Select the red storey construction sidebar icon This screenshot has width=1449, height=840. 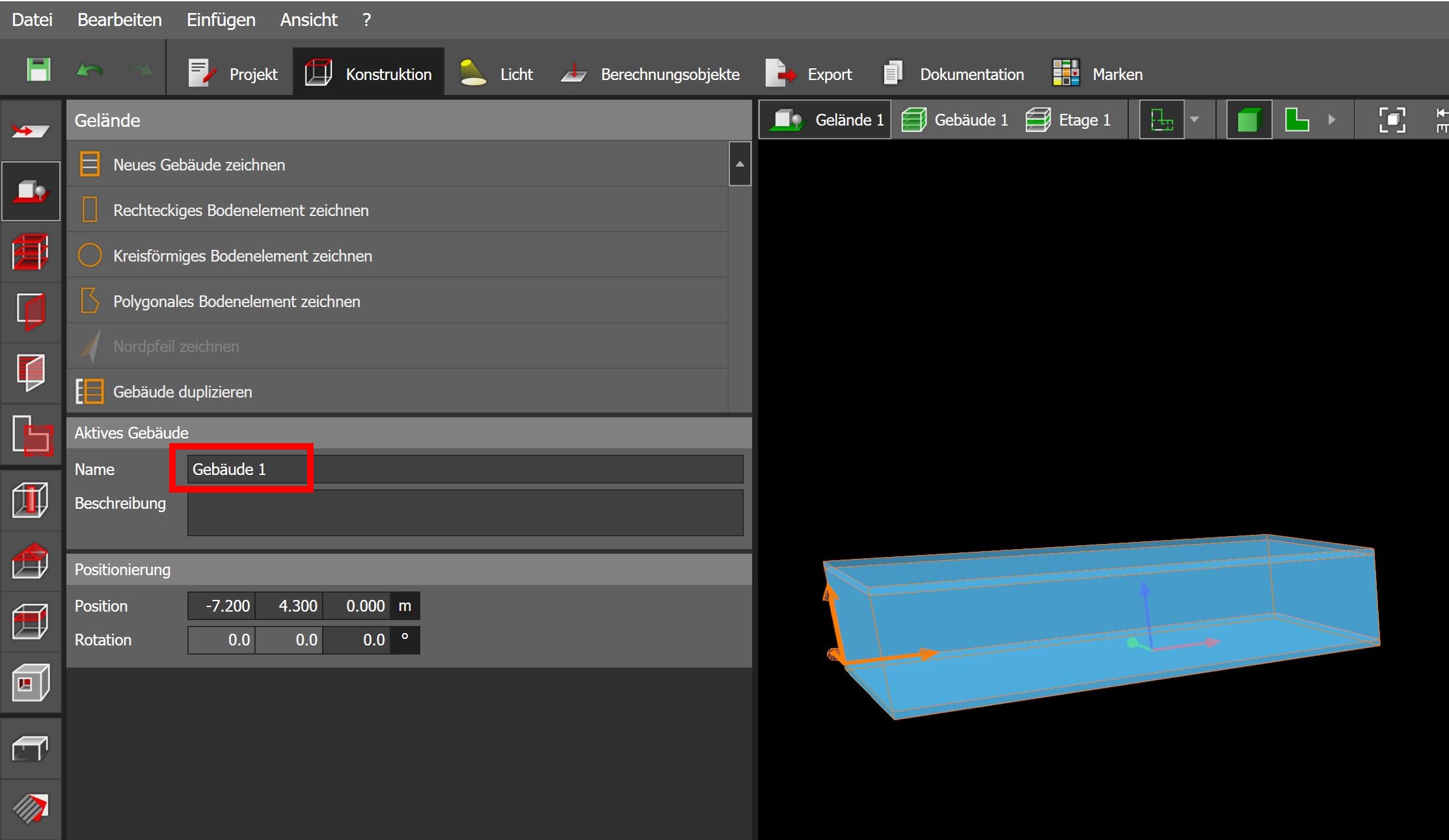tap(31, 252)
